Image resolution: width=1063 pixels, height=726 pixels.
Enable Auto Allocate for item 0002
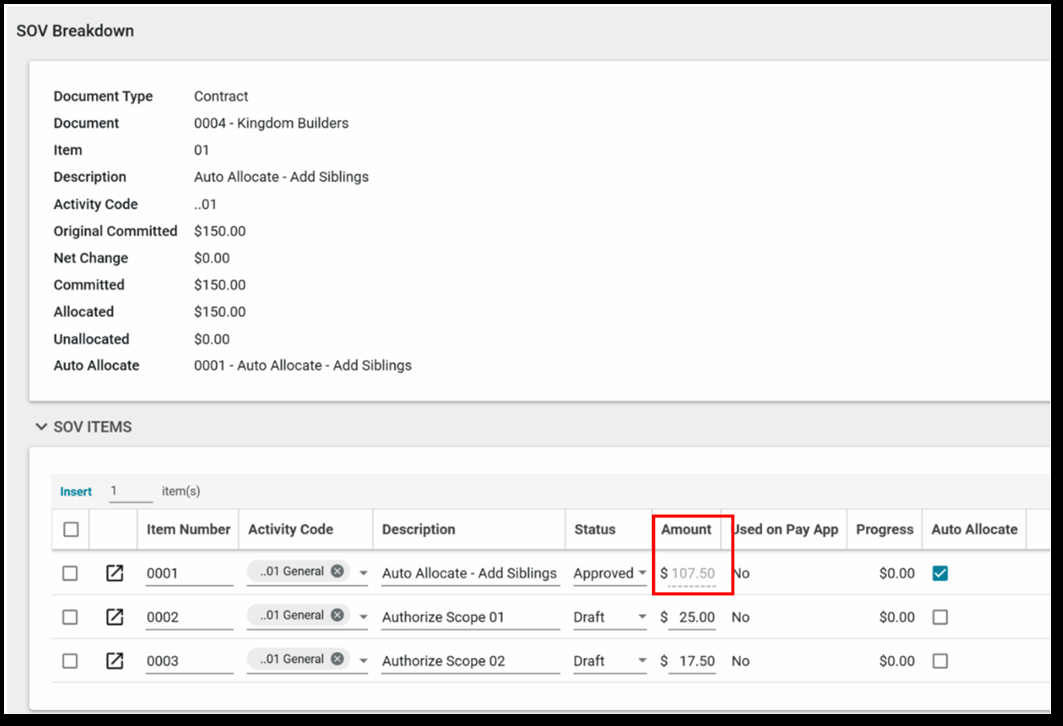(x=940, y=618)
